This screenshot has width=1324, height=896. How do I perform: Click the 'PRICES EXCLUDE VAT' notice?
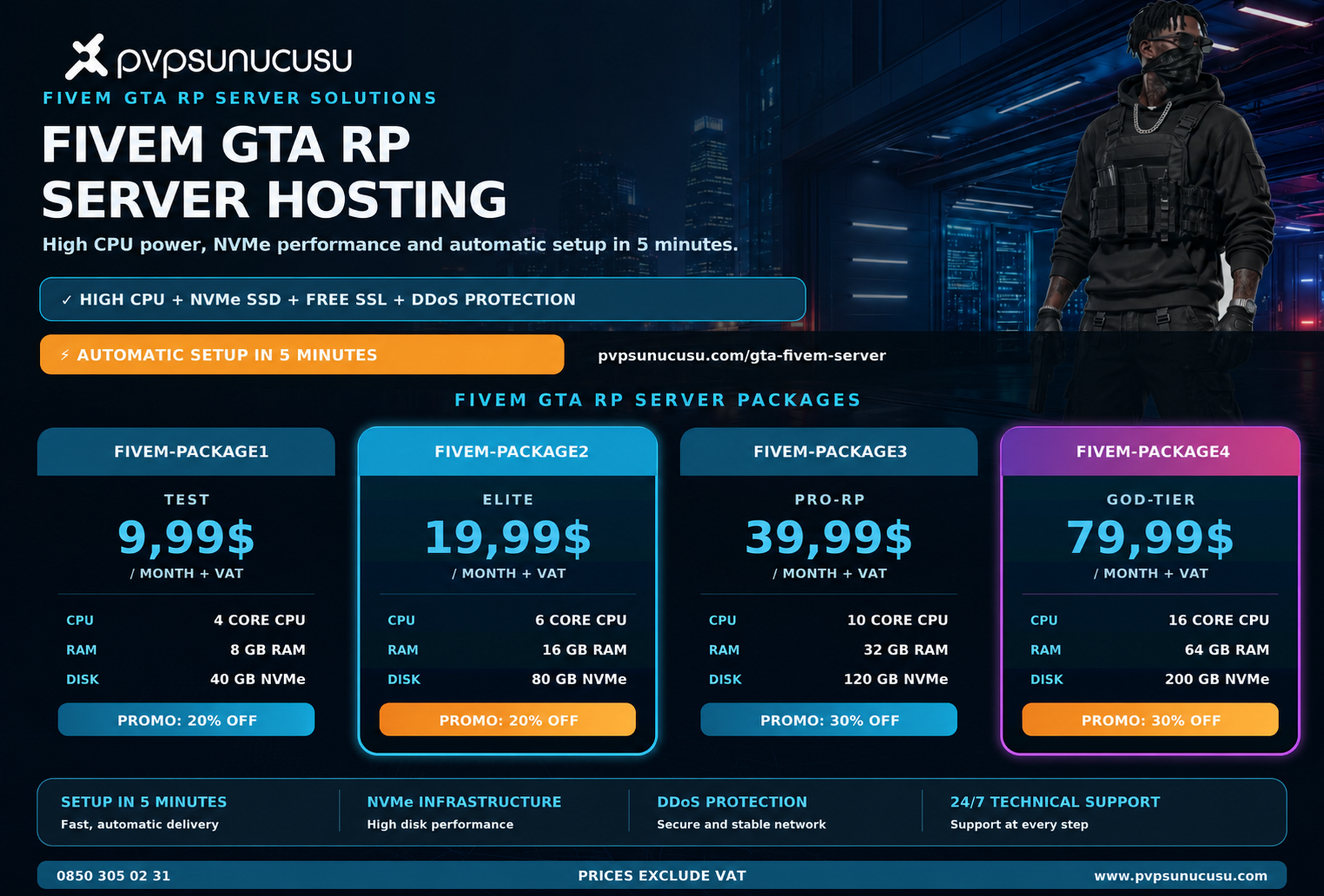pyautogui.click(x=662, y=876)
